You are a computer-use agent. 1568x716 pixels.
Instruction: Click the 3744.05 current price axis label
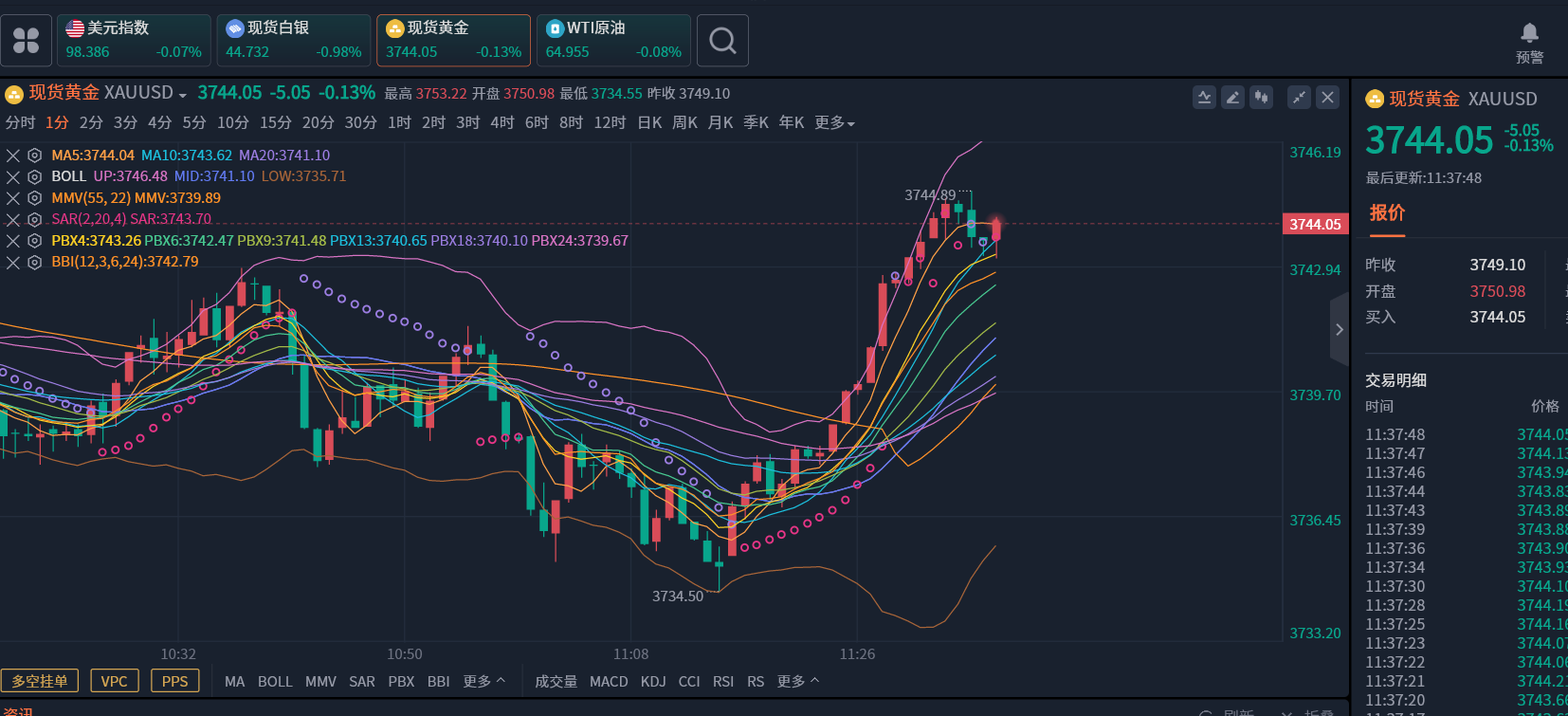1315,225
